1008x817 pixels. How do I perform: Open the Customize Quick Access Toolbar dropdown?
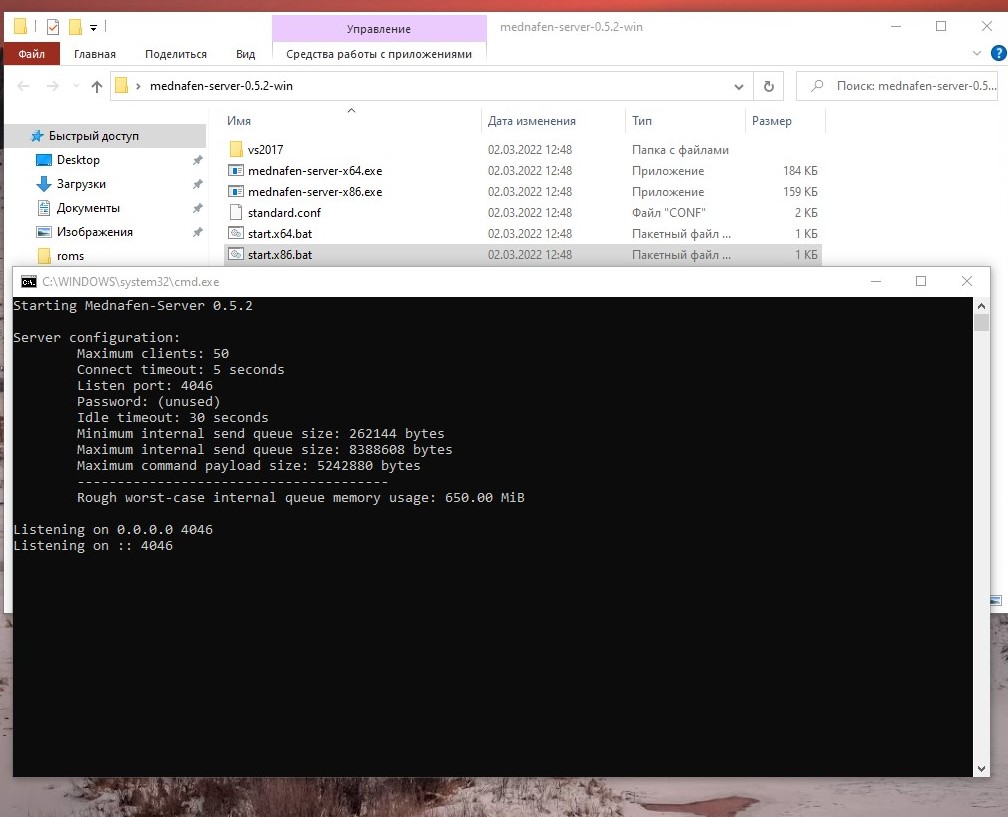point(93,27)
